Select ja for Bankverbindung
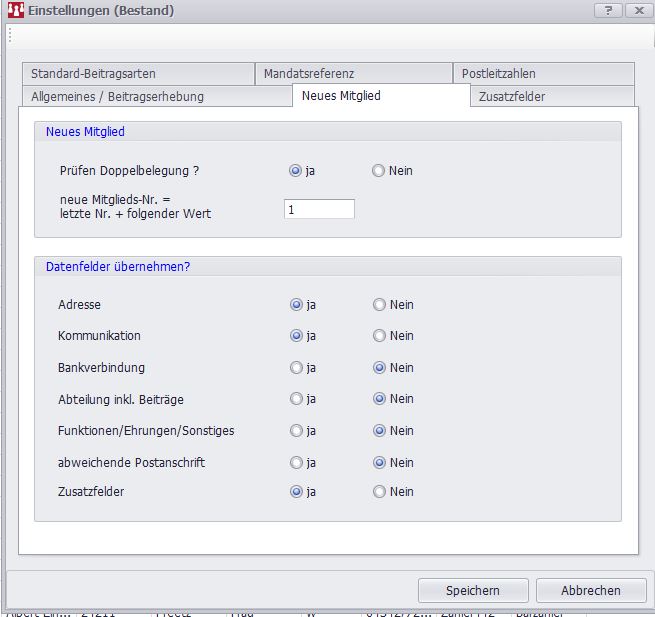Screen dimensions: 655x617 coord(296,368)
